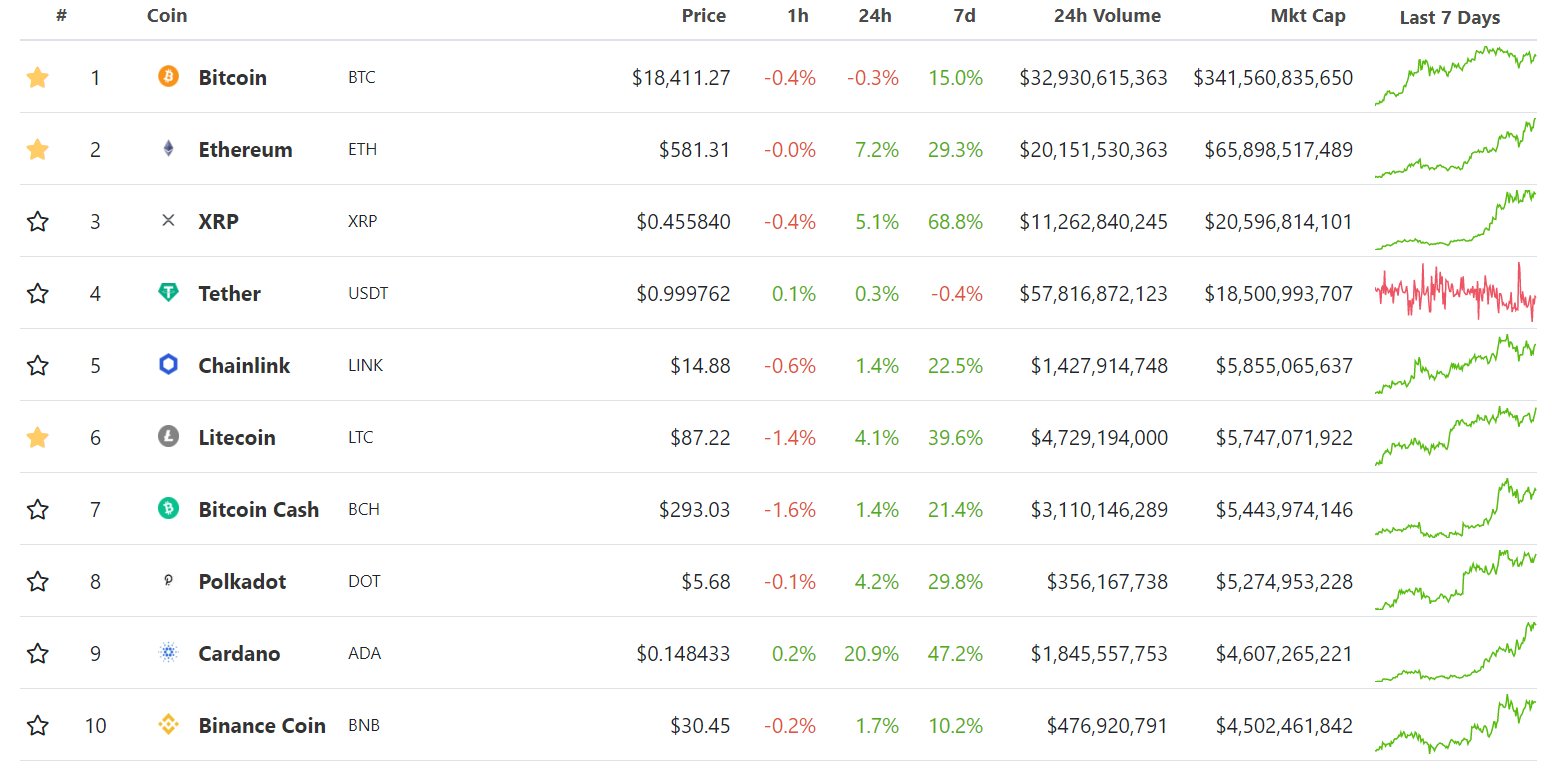Mark Bitcoin Cash as favorite
This screenshot has height=761, width=1557.
37,509
